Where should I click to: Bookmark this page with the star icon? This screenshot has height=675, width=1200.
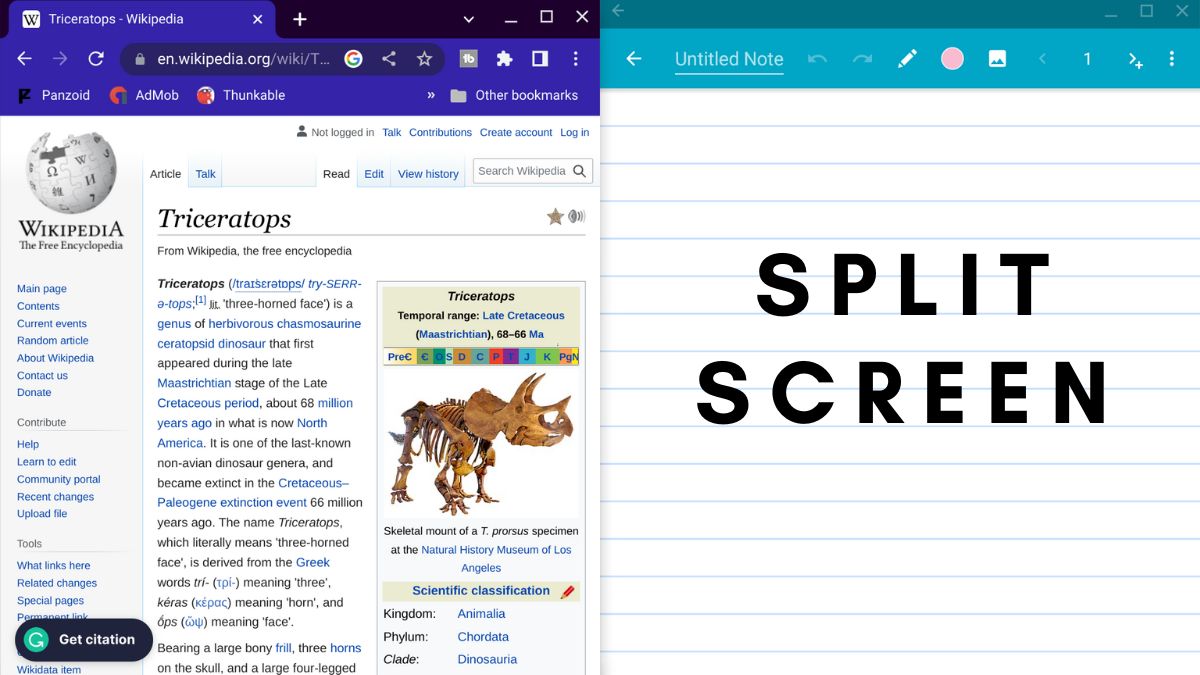point(424,59)
